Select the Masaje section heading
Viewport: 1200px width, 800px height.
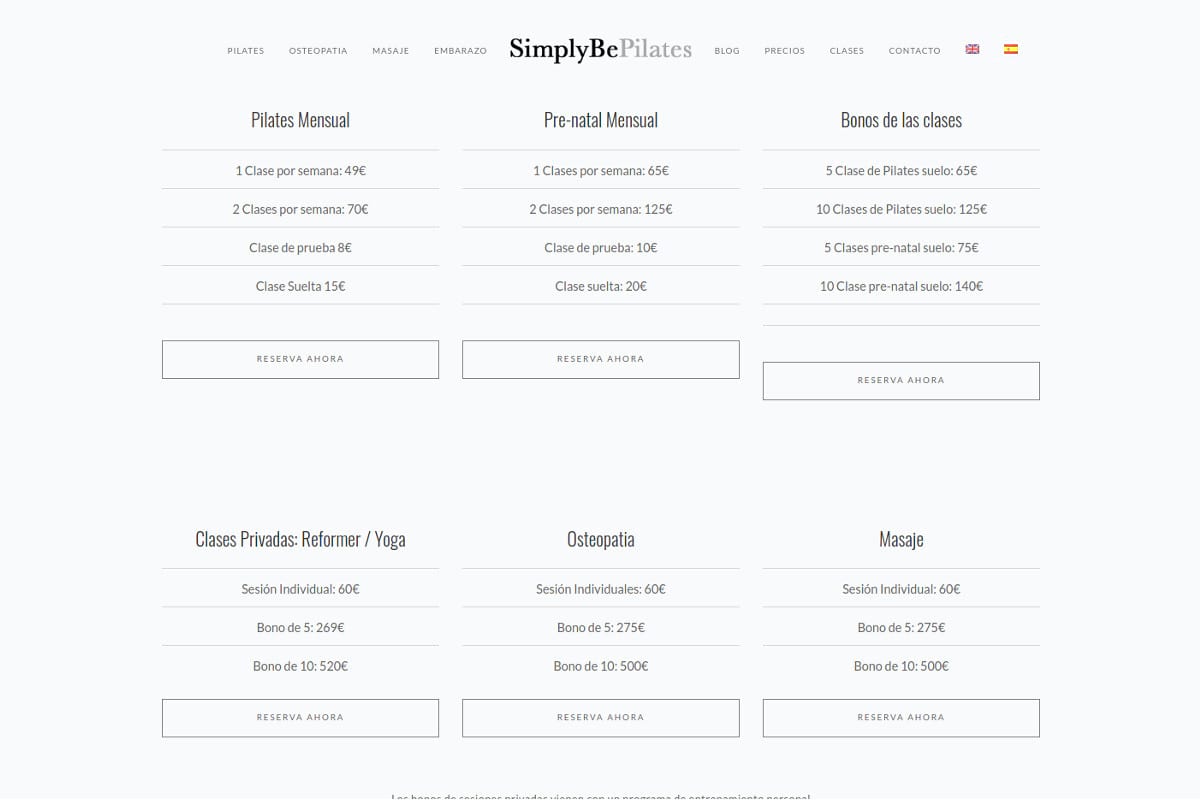pyautogui.click(x=901, y=539)
